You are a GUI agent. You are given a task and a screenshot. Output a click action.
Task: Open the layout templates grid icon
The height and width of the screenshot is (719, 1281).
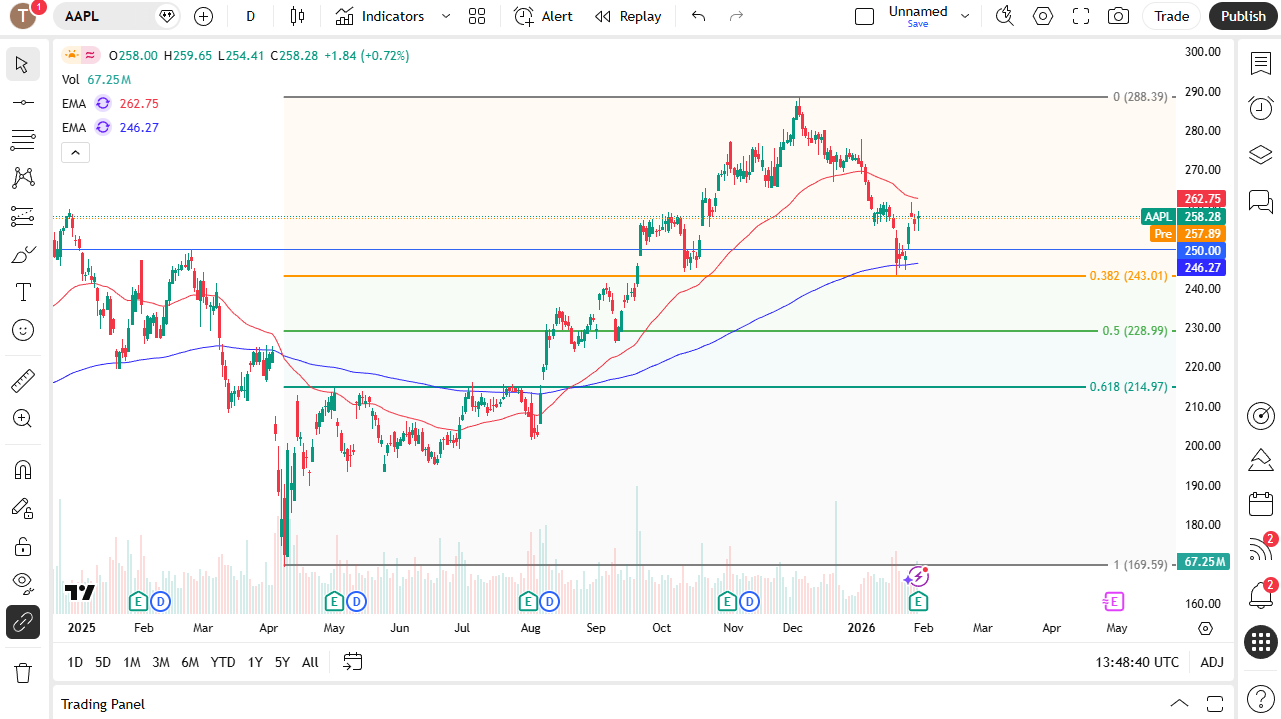pos(477,16)
